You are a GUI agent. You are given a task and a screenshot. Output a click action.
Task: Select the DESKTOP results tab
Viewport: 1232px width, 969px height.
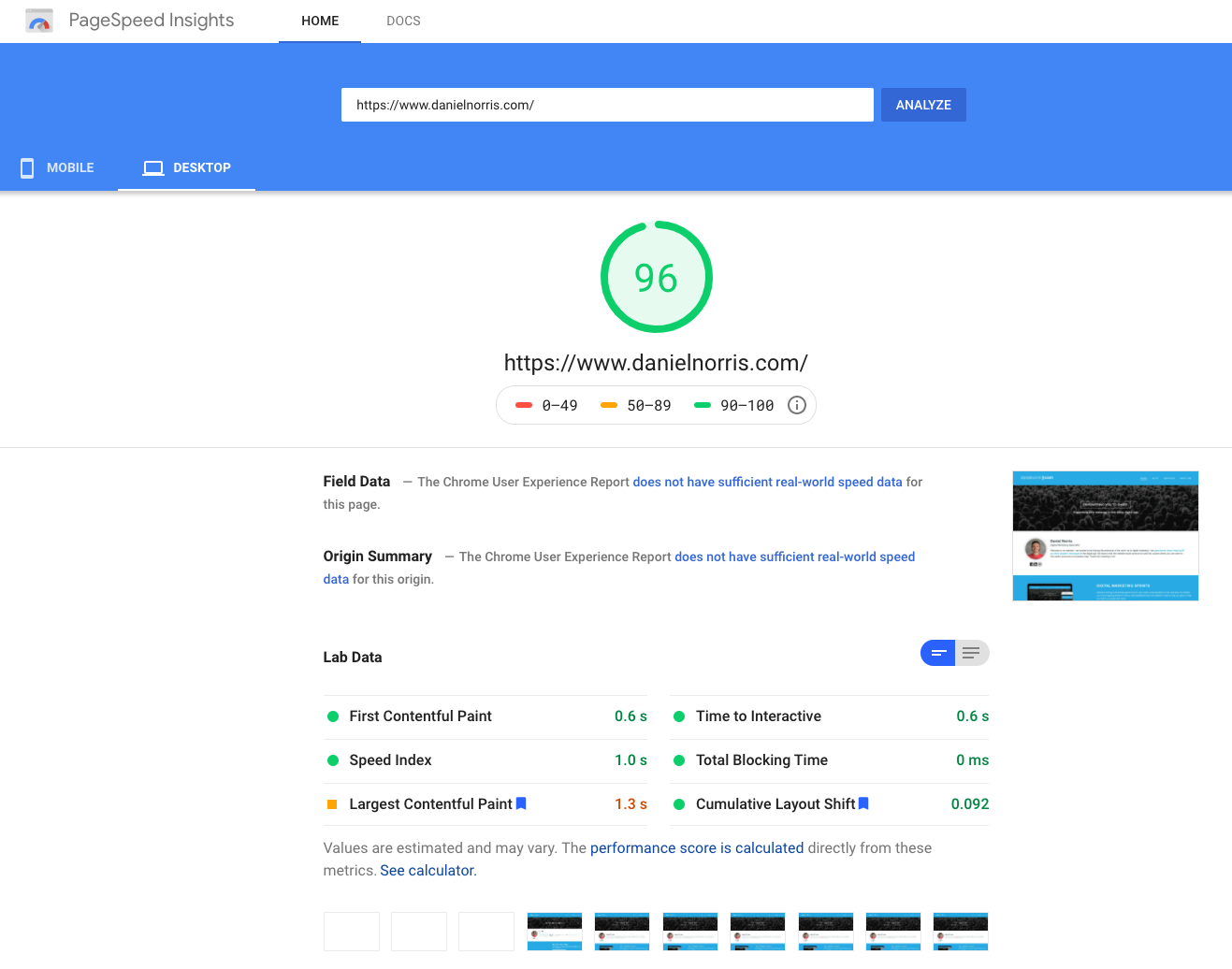pyautogui.click(x=187, y=168)
